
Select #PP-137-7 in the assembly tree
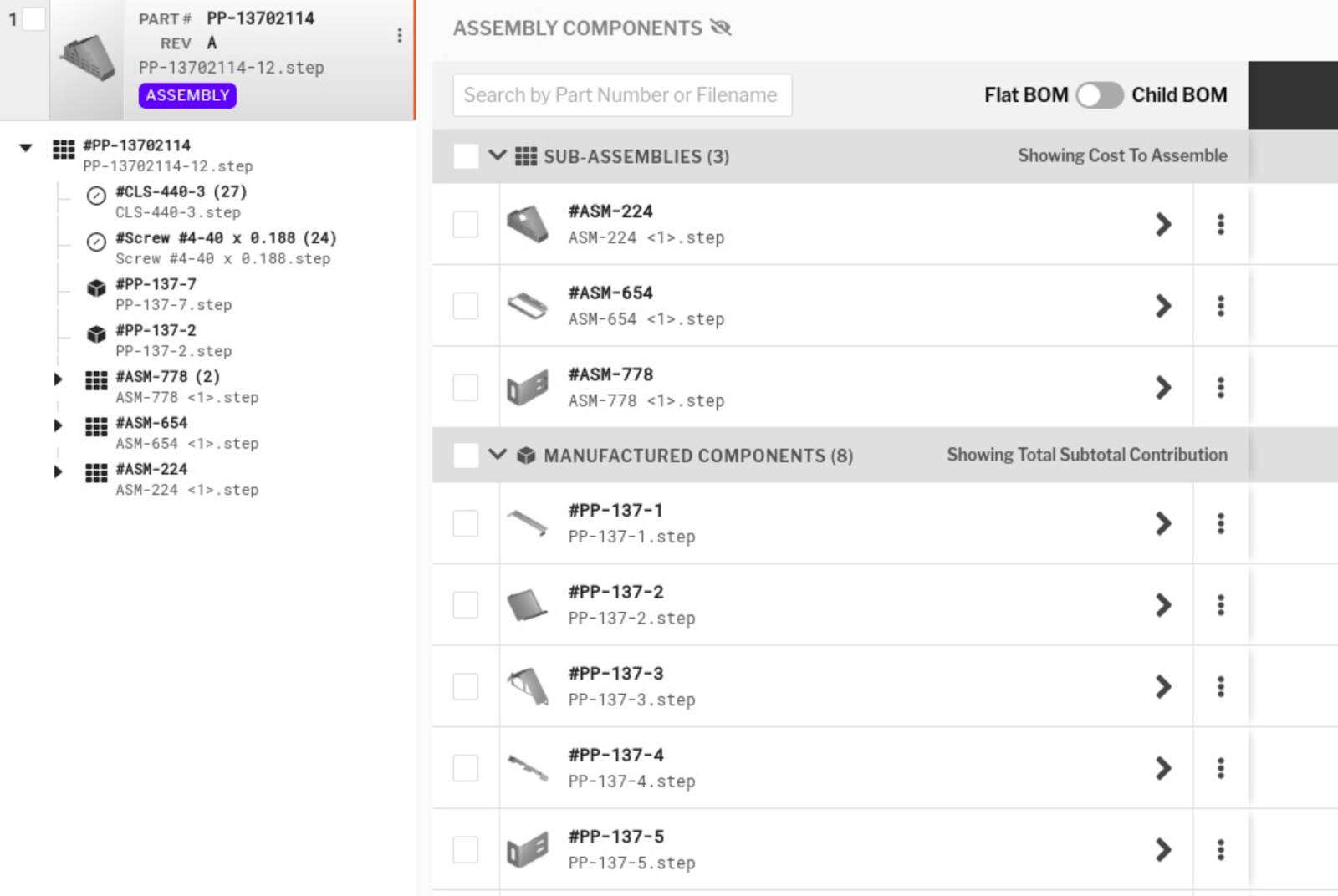point(156,284)
